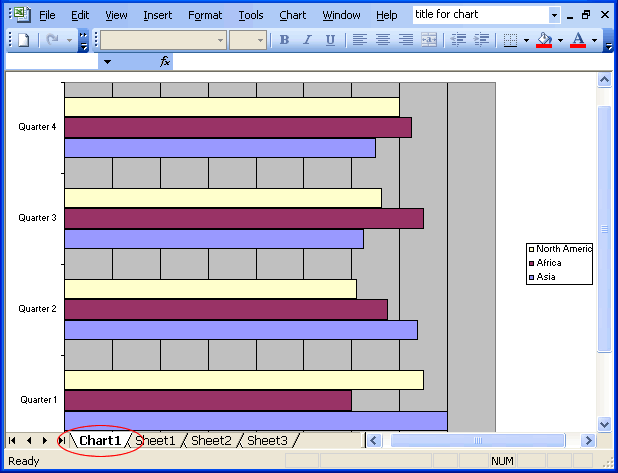This screenshot has height=473, width=618.
Task: Expand Standard toolbar options chevron
Action: tap(83, 40)
